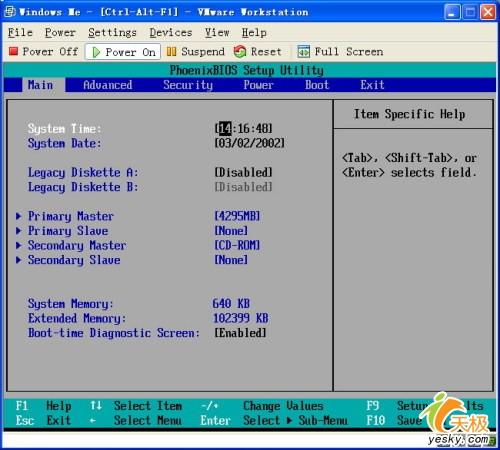The image size is (500, 450).
Task: Click the Suspend button label
Action: tap(203, 51)
